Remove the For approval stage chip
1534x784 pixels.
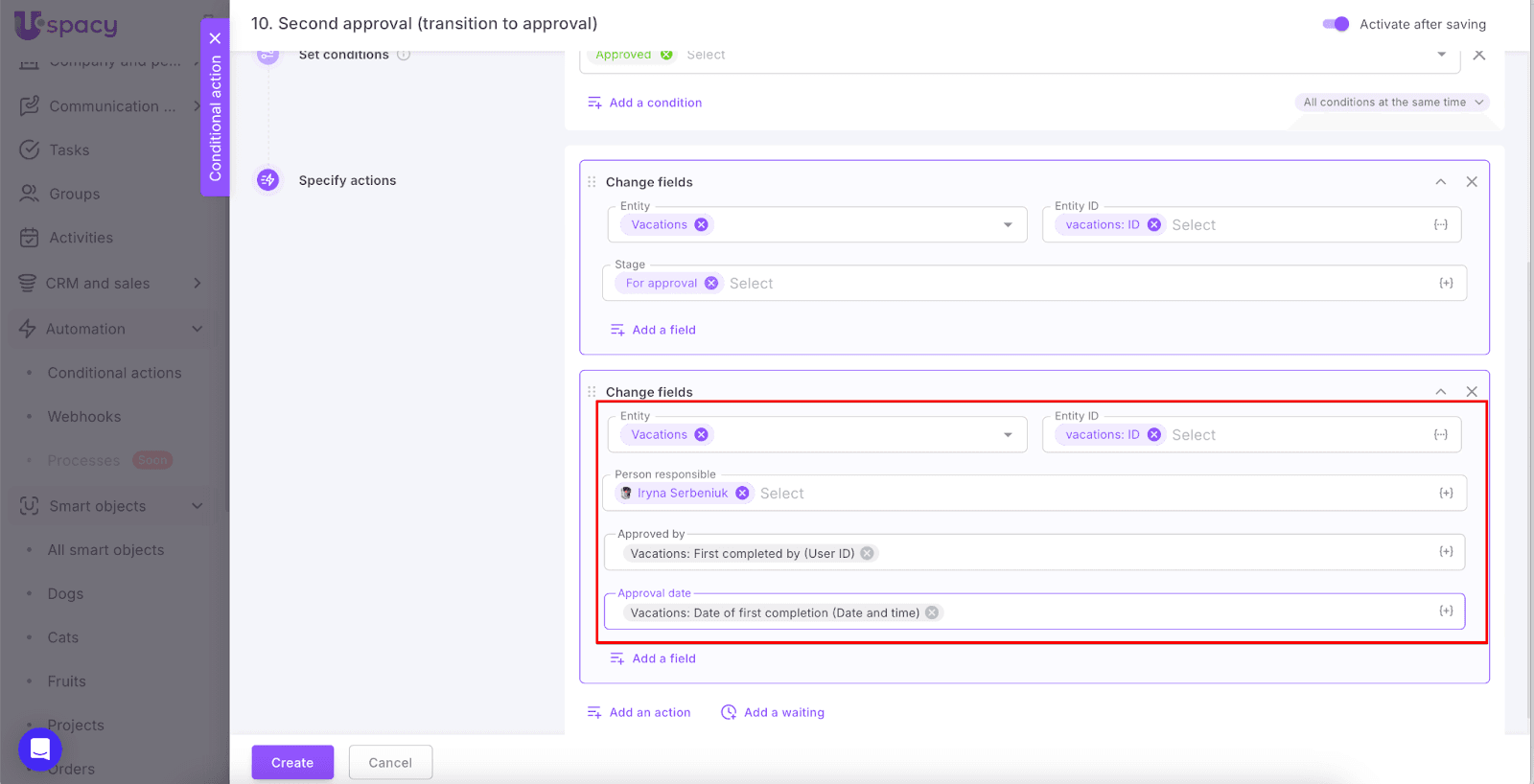[x=711, y=284]
